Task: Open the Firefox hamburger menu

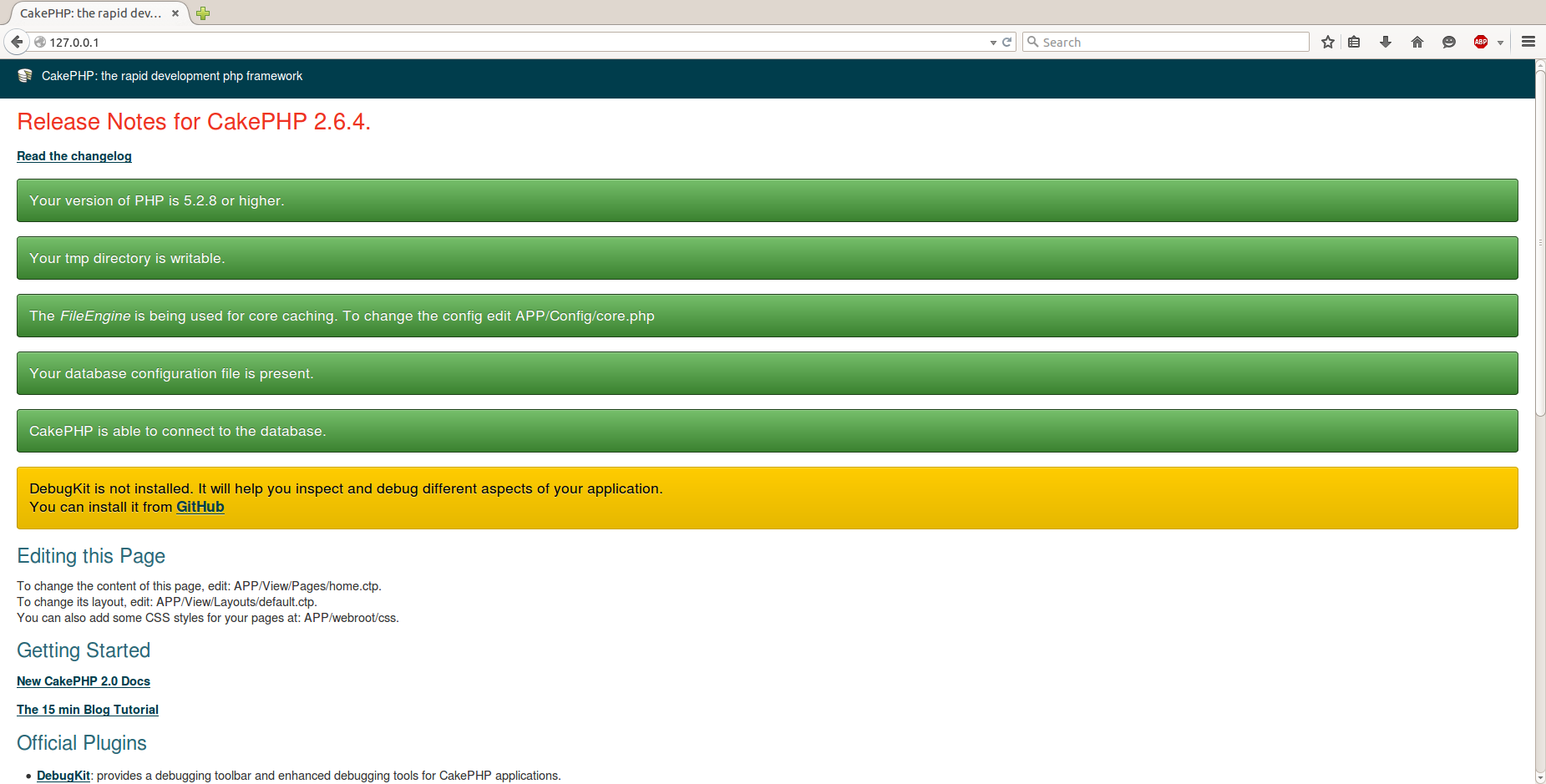Action: 1528,42
